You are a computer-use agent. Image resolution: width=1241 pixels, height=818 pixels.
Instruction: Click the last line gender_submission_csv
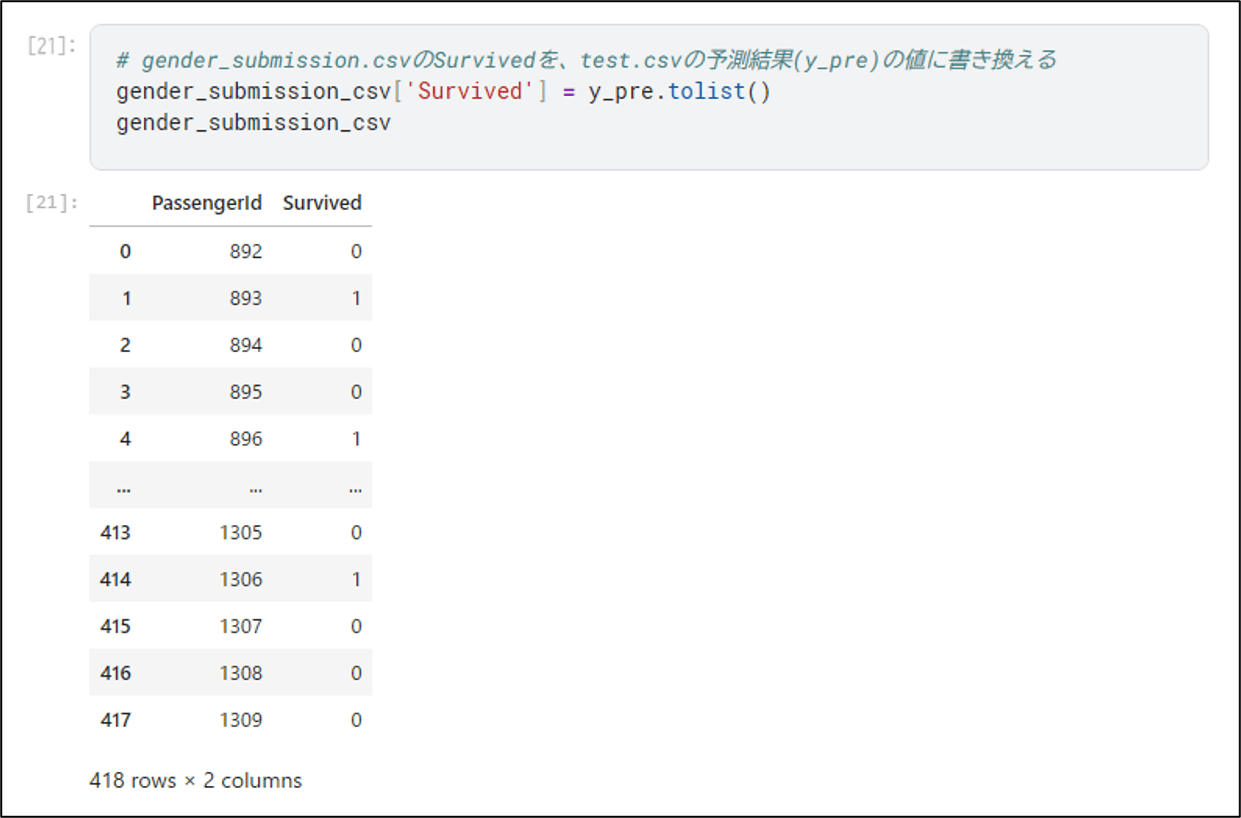click(x=253, y=123)
